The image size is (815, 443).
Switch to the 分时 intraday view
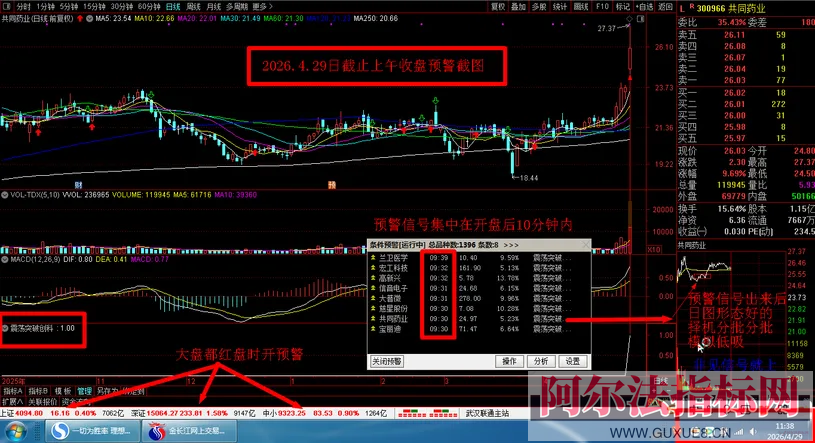23,7
